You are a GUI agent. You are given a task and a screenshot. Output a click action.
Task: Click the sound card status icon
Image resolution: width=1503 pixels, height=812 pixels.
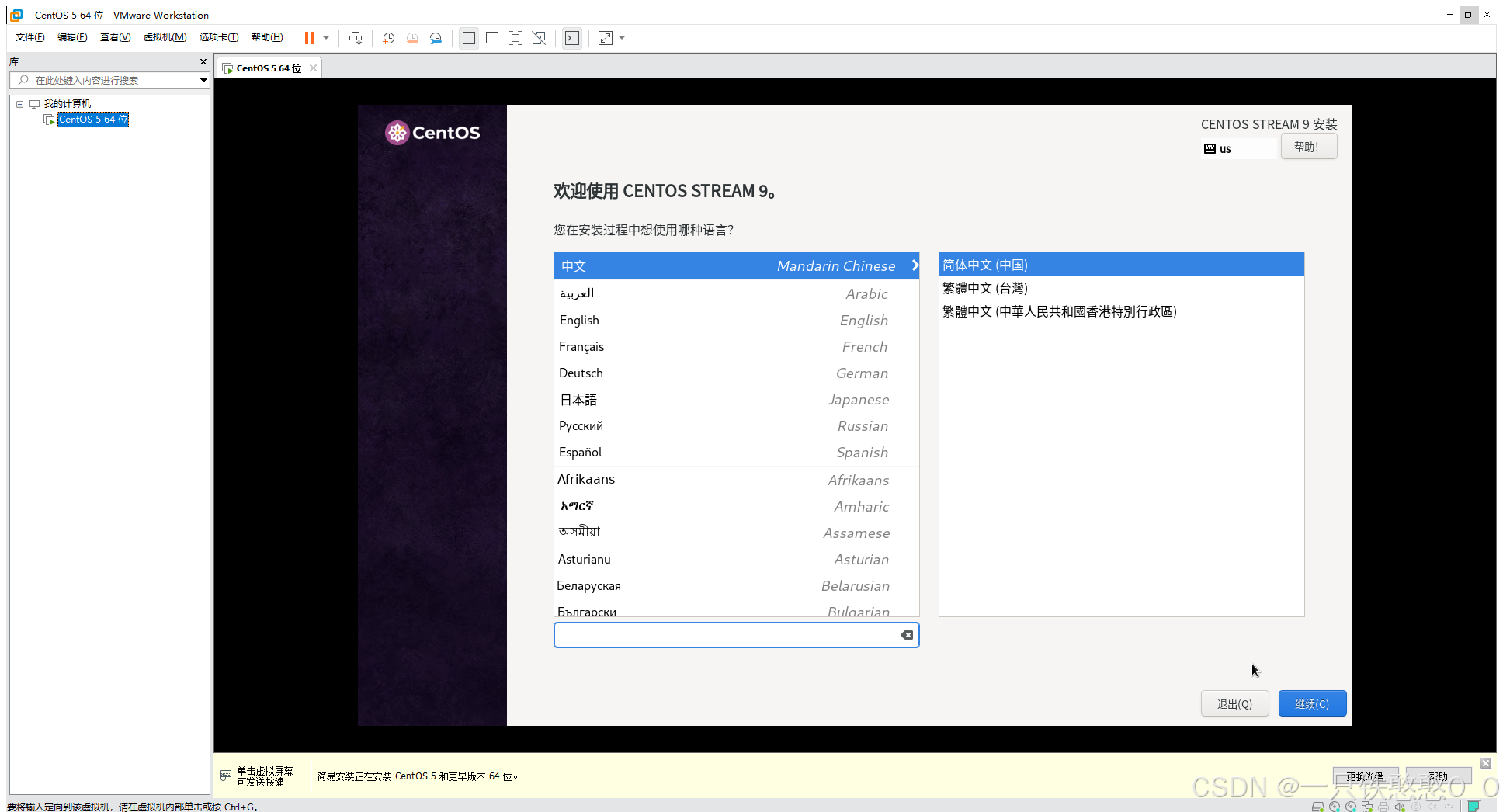point(1400,807)
